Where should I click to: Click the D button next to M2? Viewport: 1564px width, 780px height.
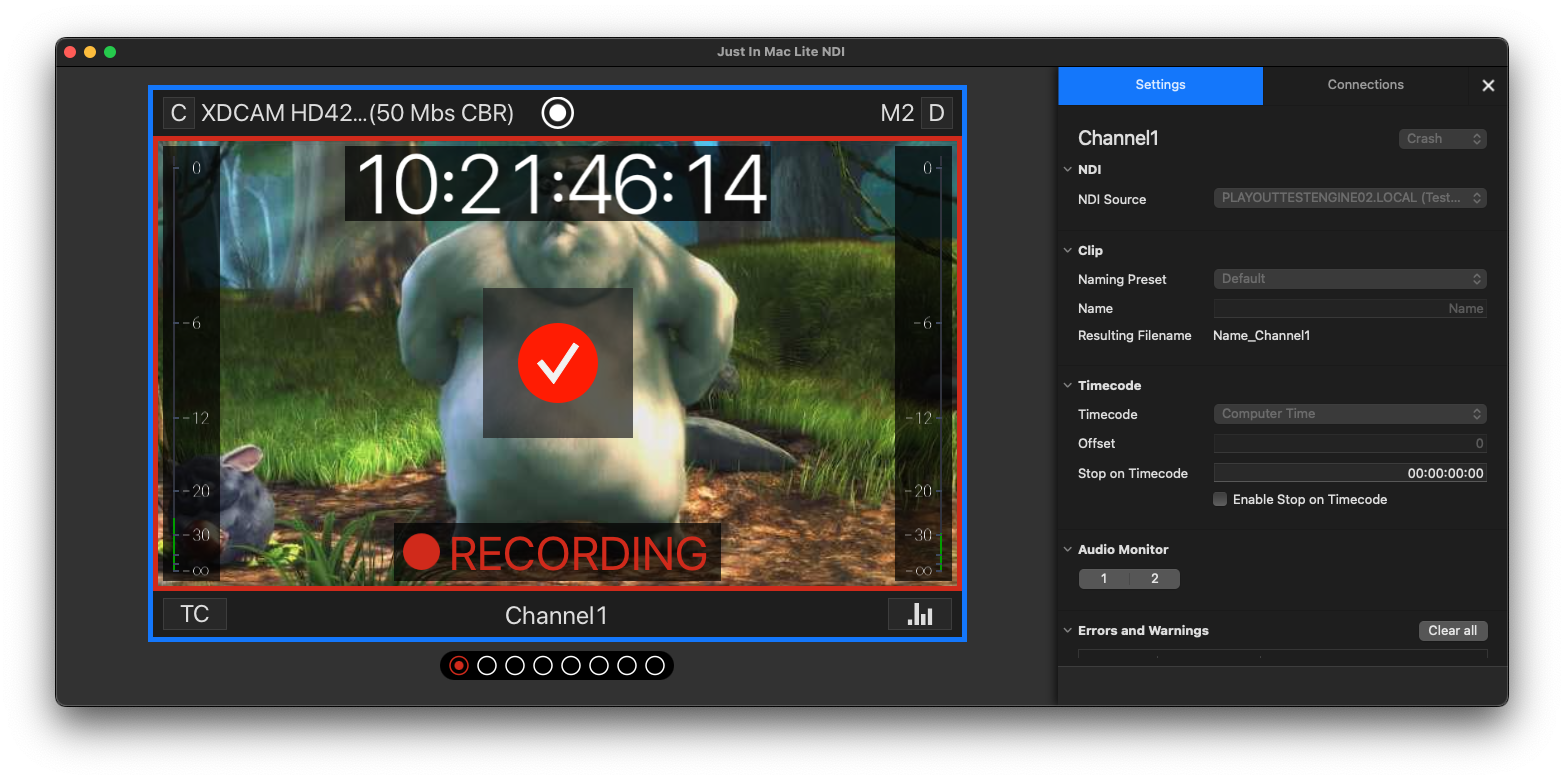(x=936, y=113)
